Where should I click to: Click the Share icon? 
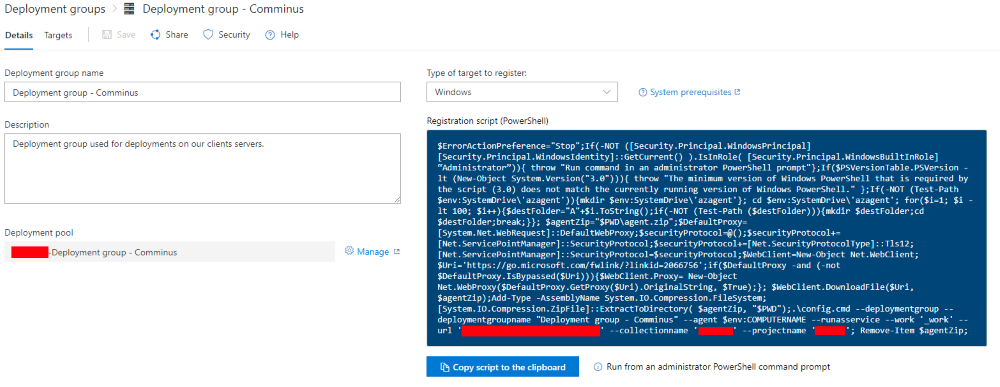155,35
